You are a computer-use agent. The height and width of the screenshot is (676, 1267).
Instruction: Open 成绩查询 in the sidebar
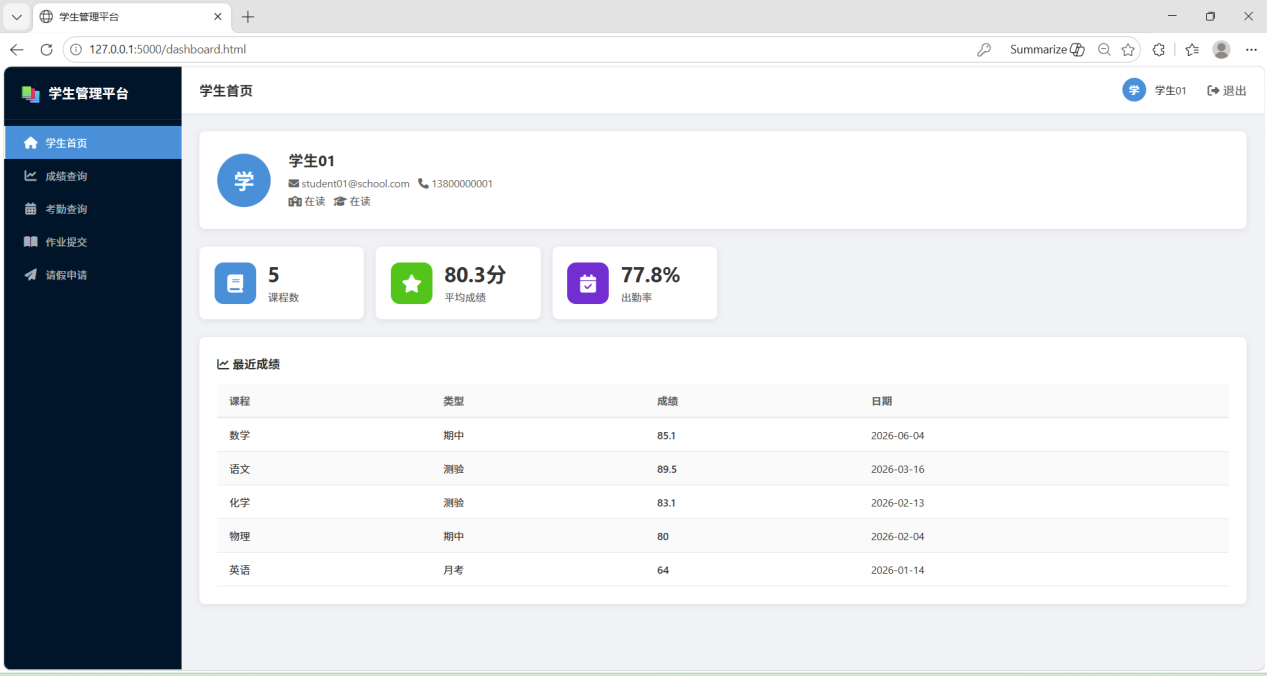[93, 176]
